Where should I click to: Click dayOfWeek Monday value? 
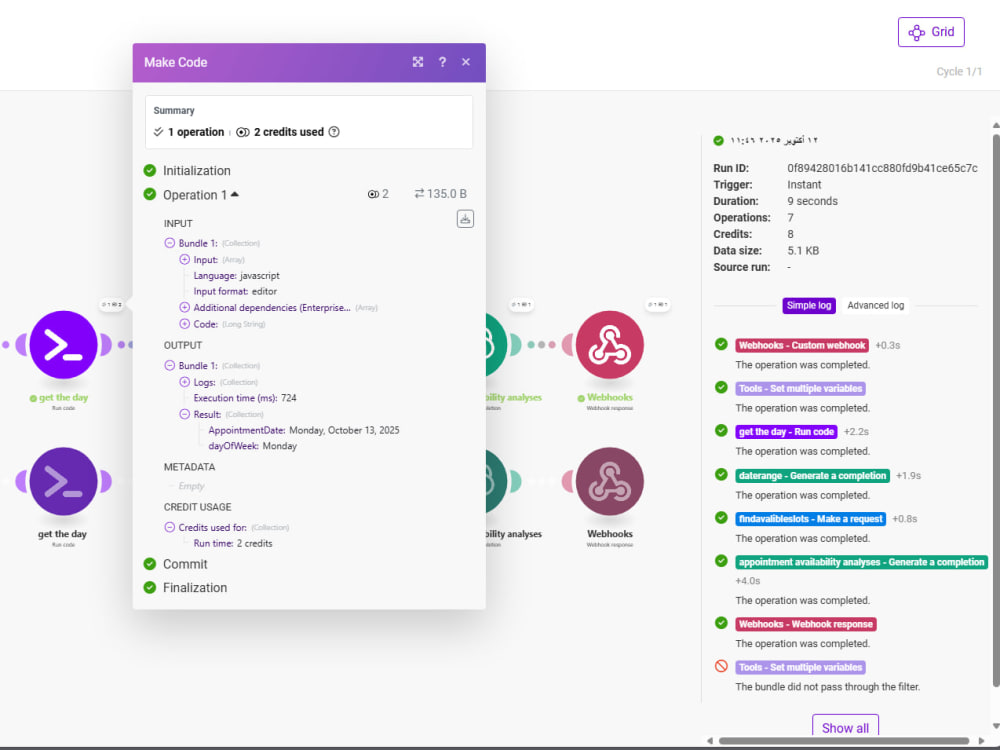[279, 446]
